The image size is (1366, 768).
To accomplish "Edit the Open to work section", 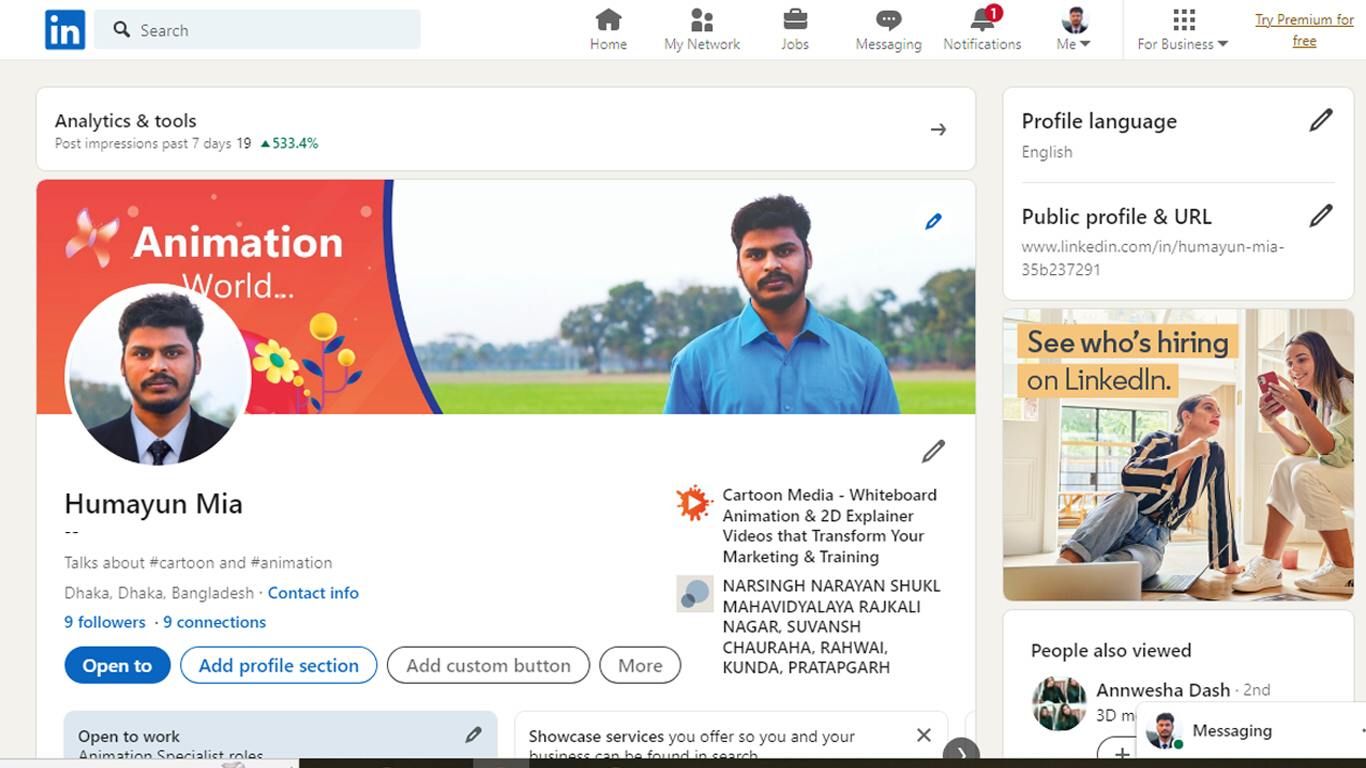I will point(473,734).
